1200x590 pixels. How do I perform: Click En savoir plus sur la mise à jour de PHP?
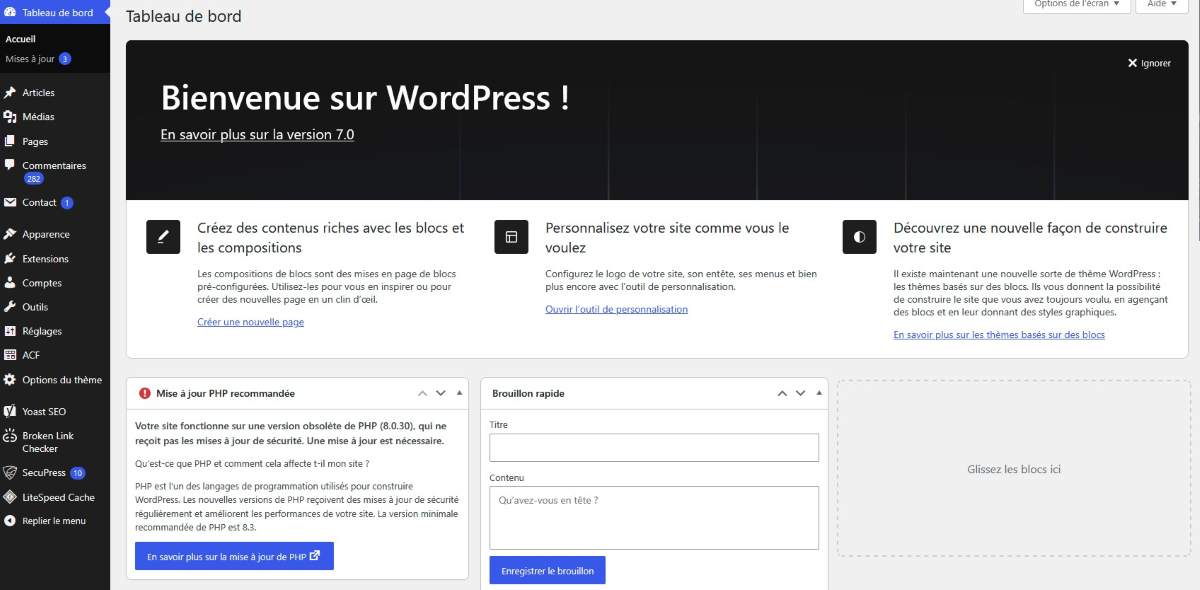click(234, 556)
